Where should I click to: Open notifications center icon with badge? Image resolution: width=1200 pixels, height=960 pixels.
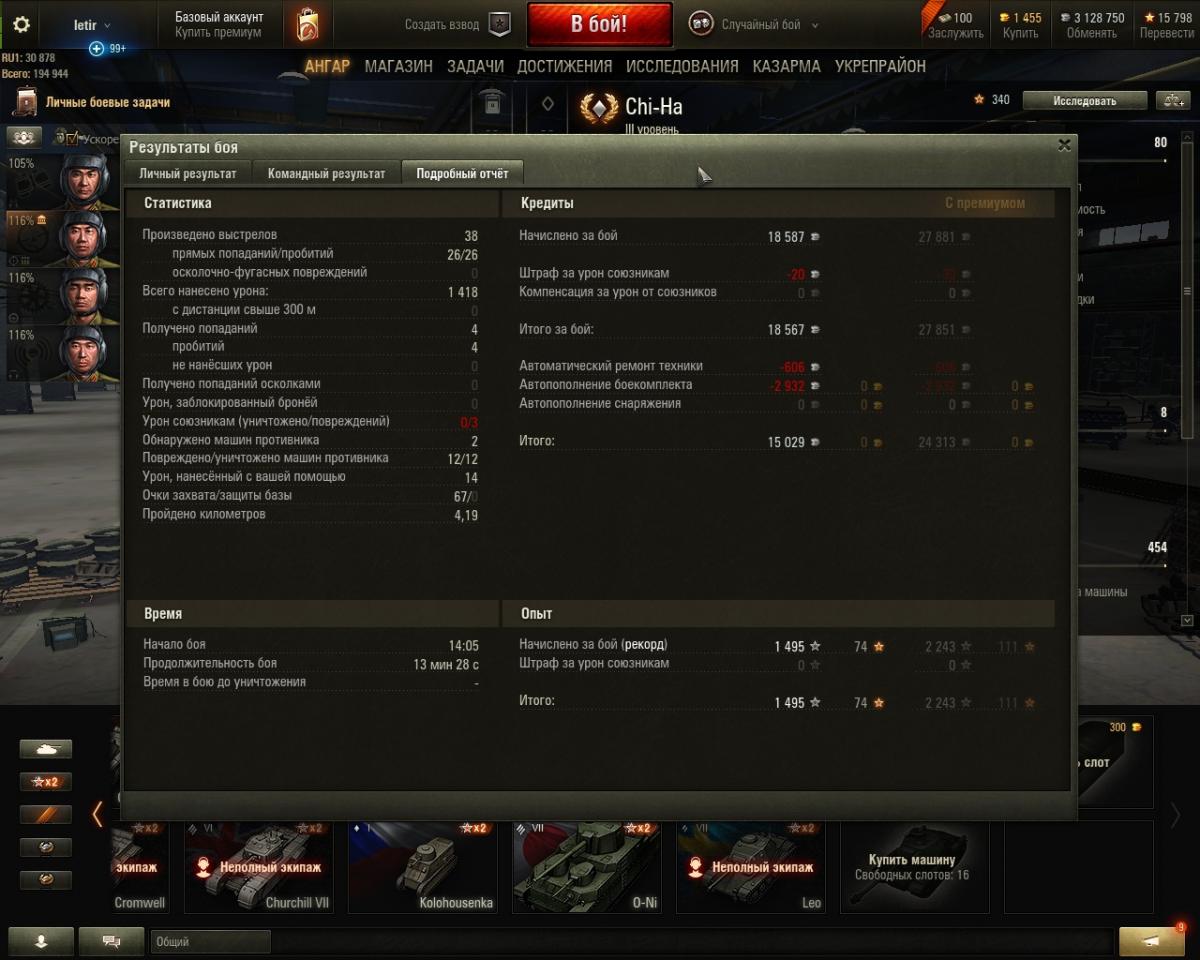1151,940
